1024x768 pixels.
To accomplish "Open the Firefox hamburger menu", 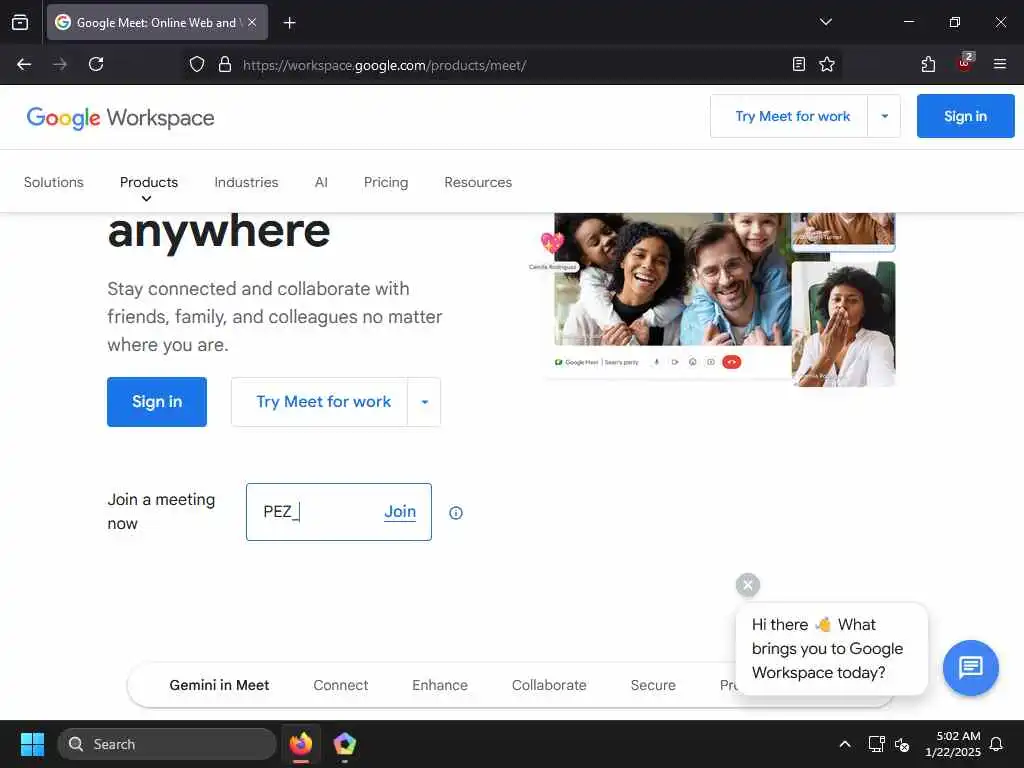I will pos(999,64).
